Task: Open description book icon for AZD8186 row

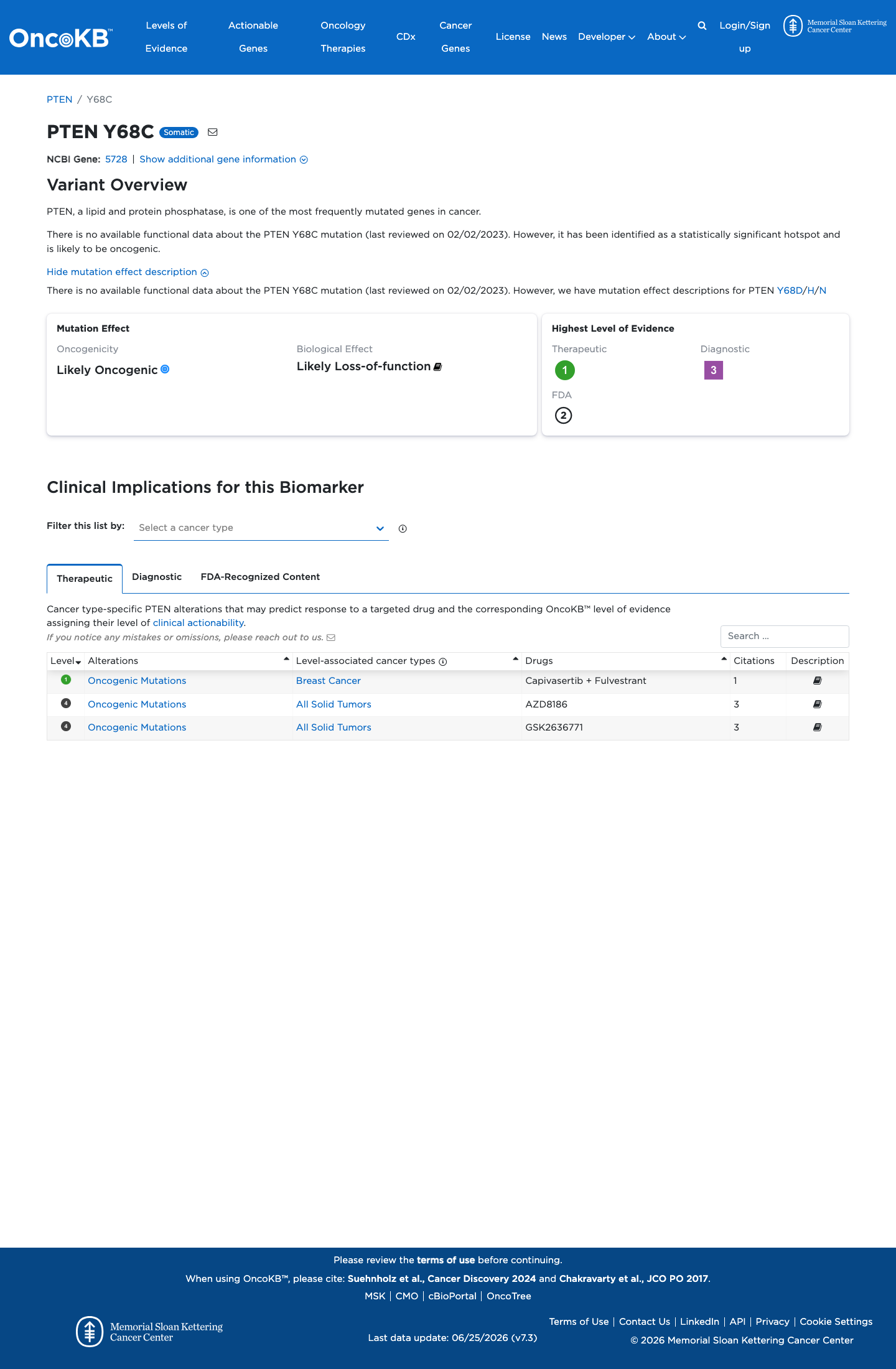Action: point(818,704)
